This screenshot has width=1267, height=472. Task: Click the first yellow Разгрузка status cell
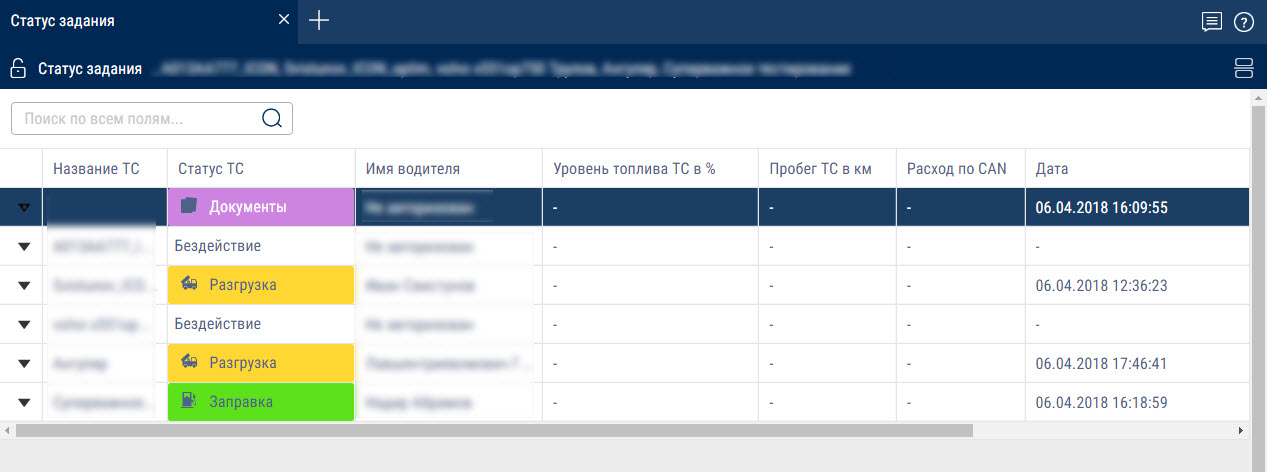(261, 285)
